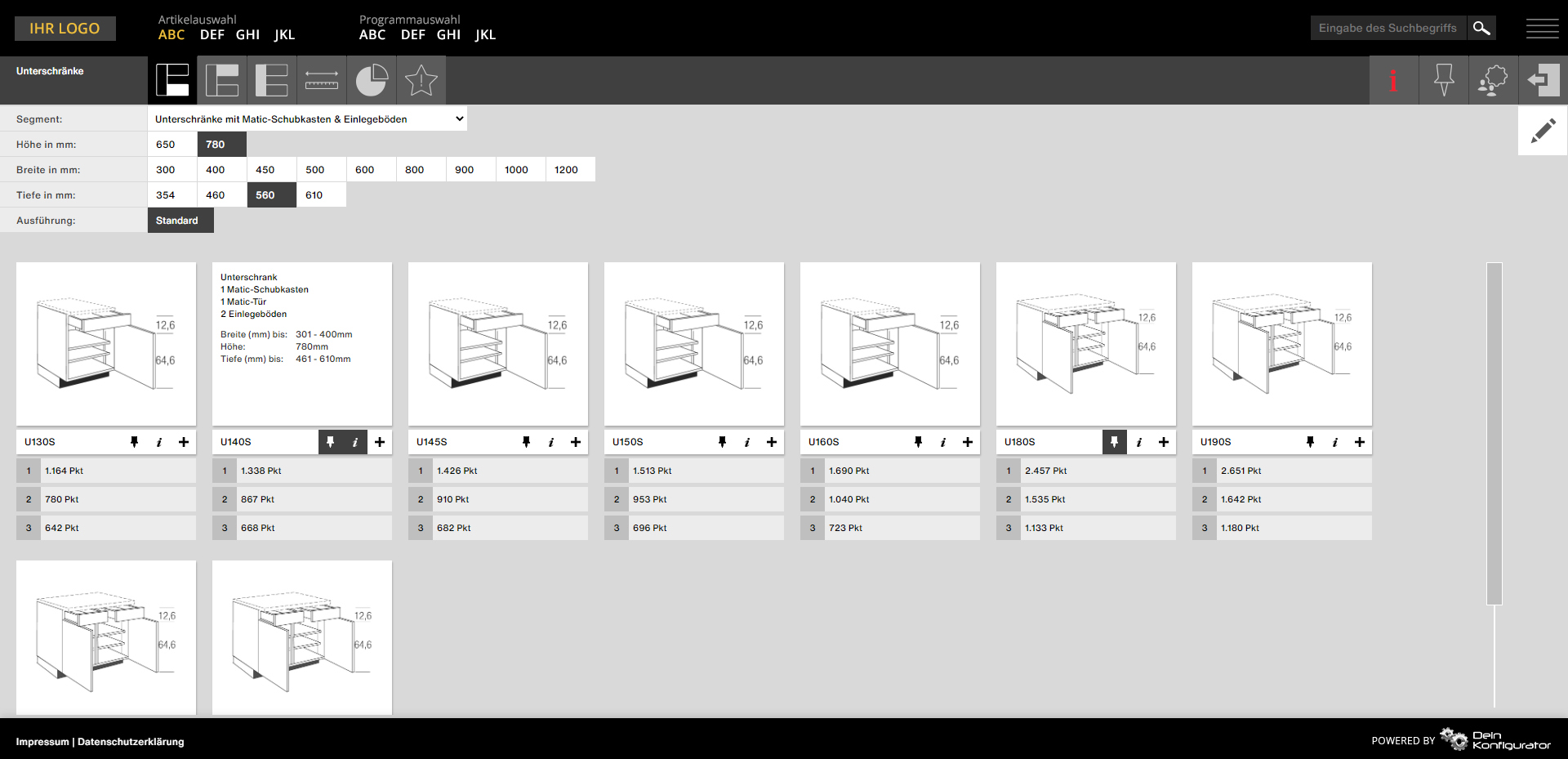Click the ruler measurement icon in toolbar
The width and height of the screenshot is (1568, 759).
pyautogui.click(x=322, y=80)
